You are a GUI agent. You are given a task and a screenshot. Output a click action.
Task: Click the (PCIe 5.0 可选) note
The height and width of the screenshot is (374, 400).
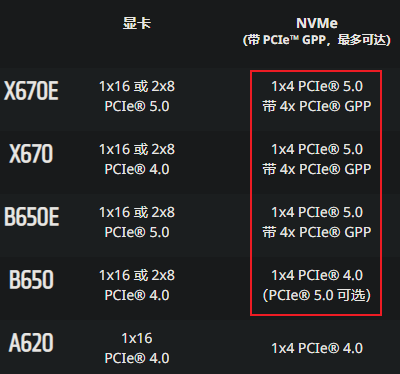pyautogui.click(x=317, y=295)
